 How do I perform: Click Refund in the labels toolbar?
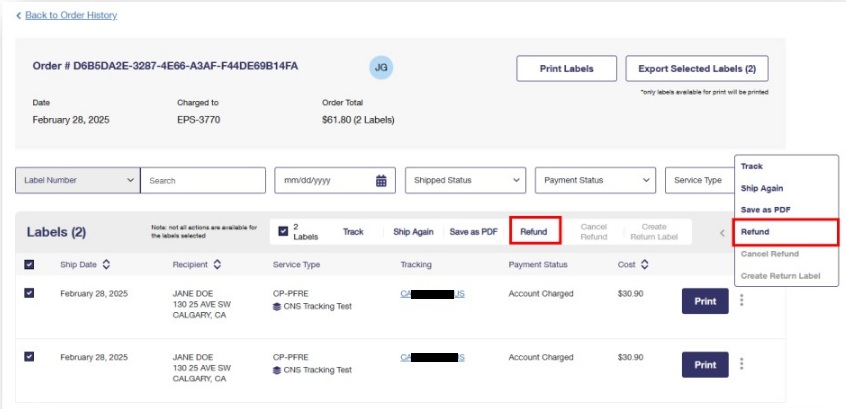point(534,232)
